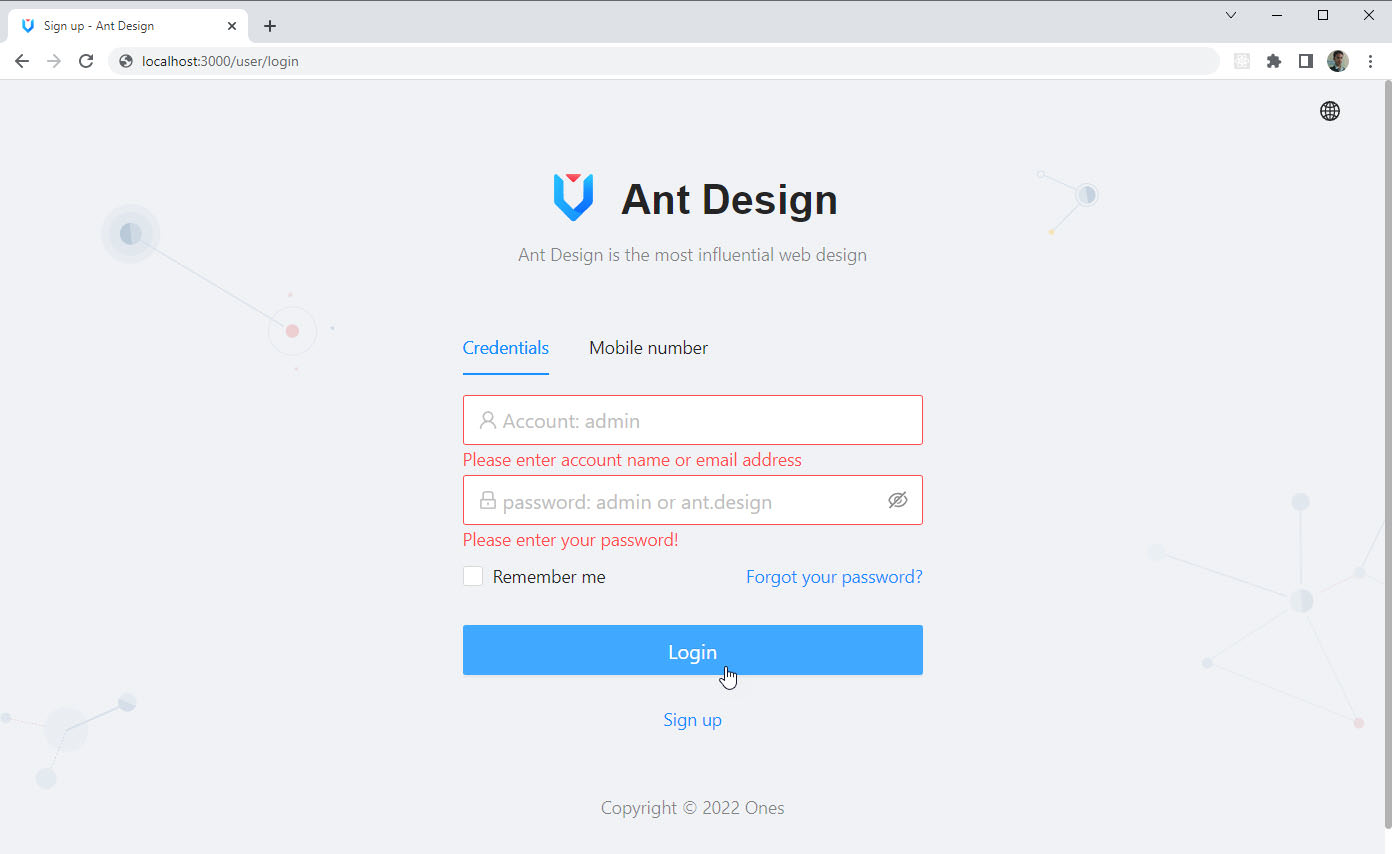Image resolution: width=1392 pixels, height=854 pixels.
Task: Open the Chrome profile avatar
Action: pyautogui.click(x=1338, y=61)
